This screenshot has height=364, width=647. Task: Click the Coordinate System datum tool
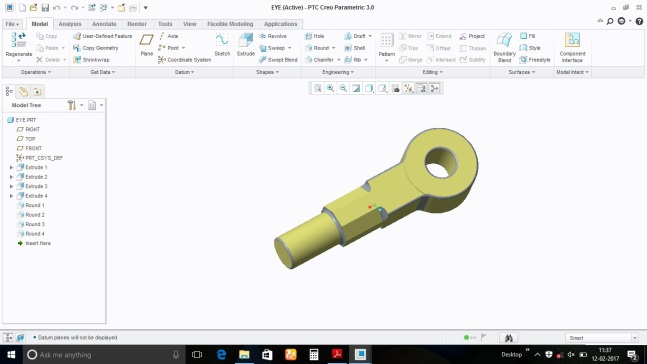tap(184, 60)
